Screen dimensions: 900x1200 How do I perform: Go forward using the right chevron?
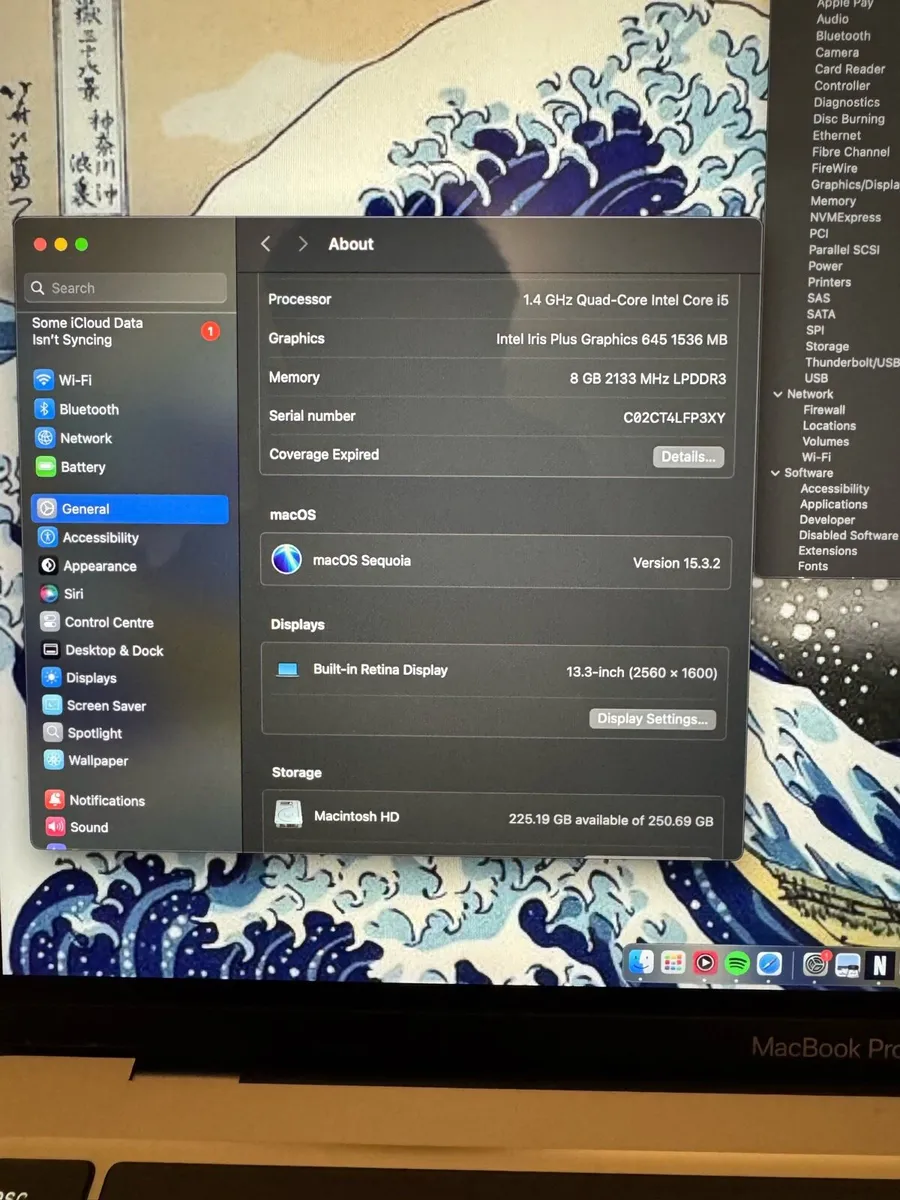pos(302,244)
